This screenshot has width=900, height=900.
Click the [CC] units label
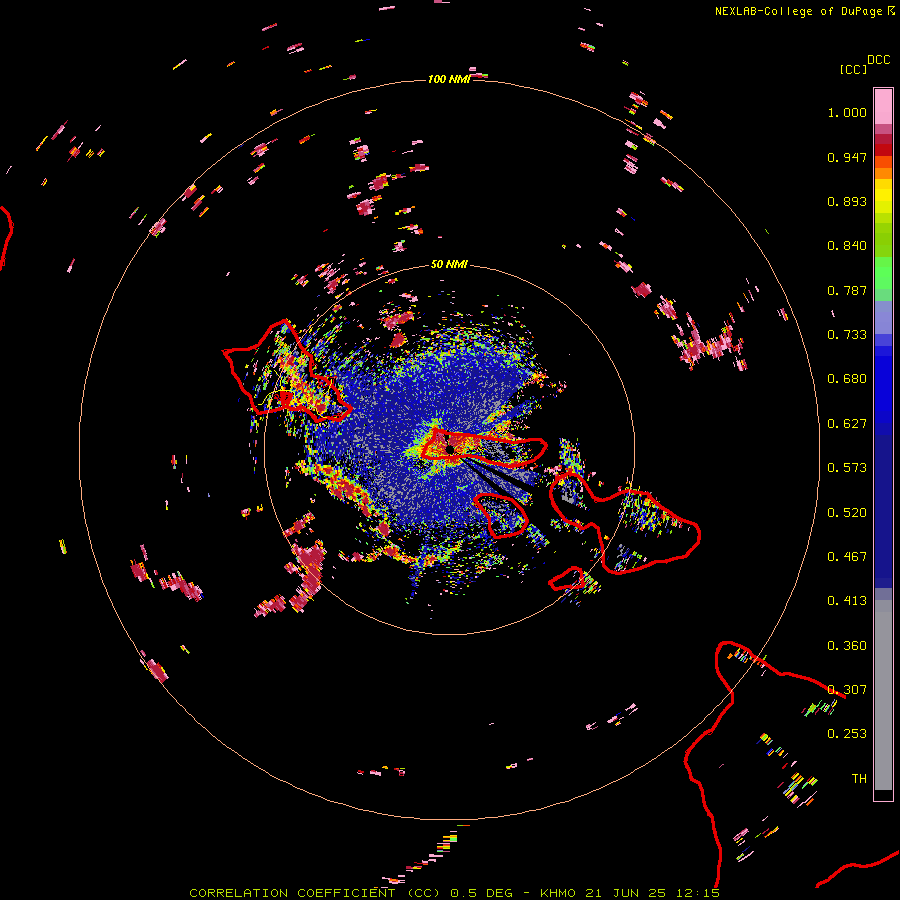click(854, 69)
